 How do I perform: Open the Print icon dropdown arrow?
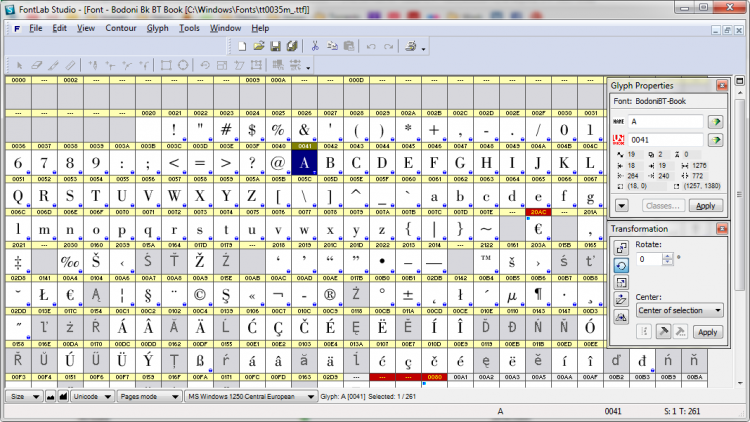click(x=423, y=48)
